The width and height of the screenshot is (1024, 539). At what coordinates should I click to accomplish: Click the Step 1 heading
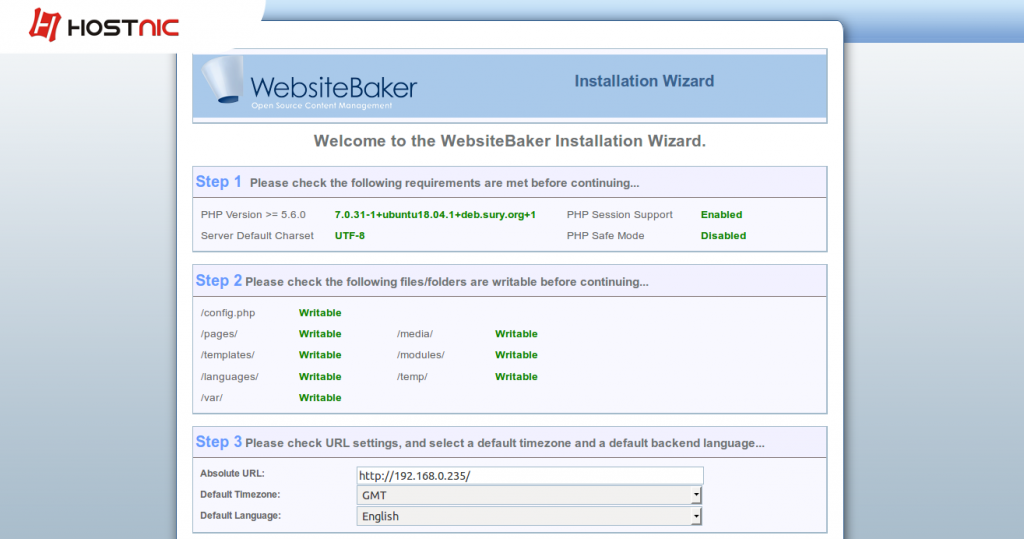219,182
